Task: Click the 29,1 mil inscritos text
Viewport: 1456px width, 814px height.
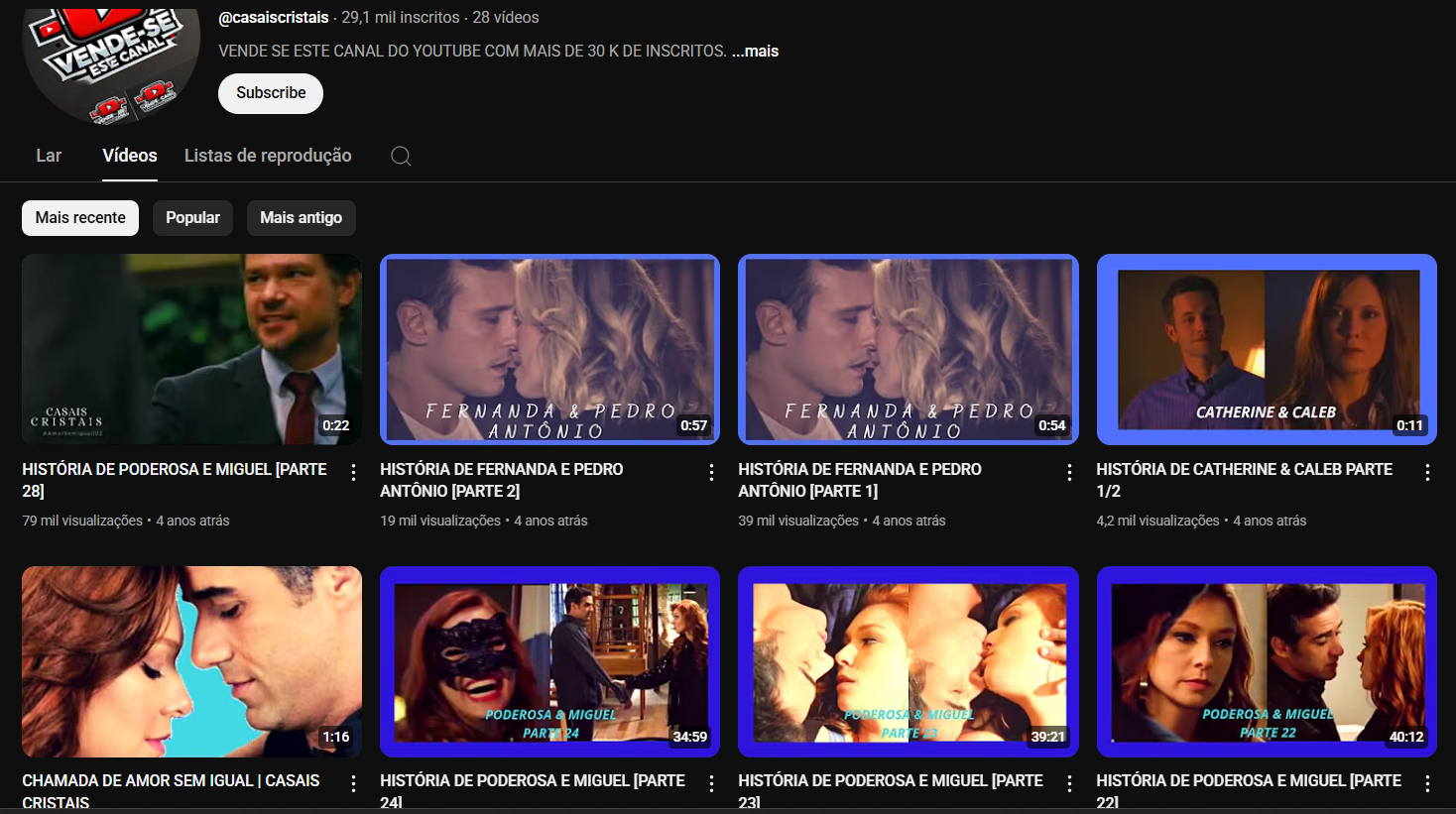Action: 401,18
